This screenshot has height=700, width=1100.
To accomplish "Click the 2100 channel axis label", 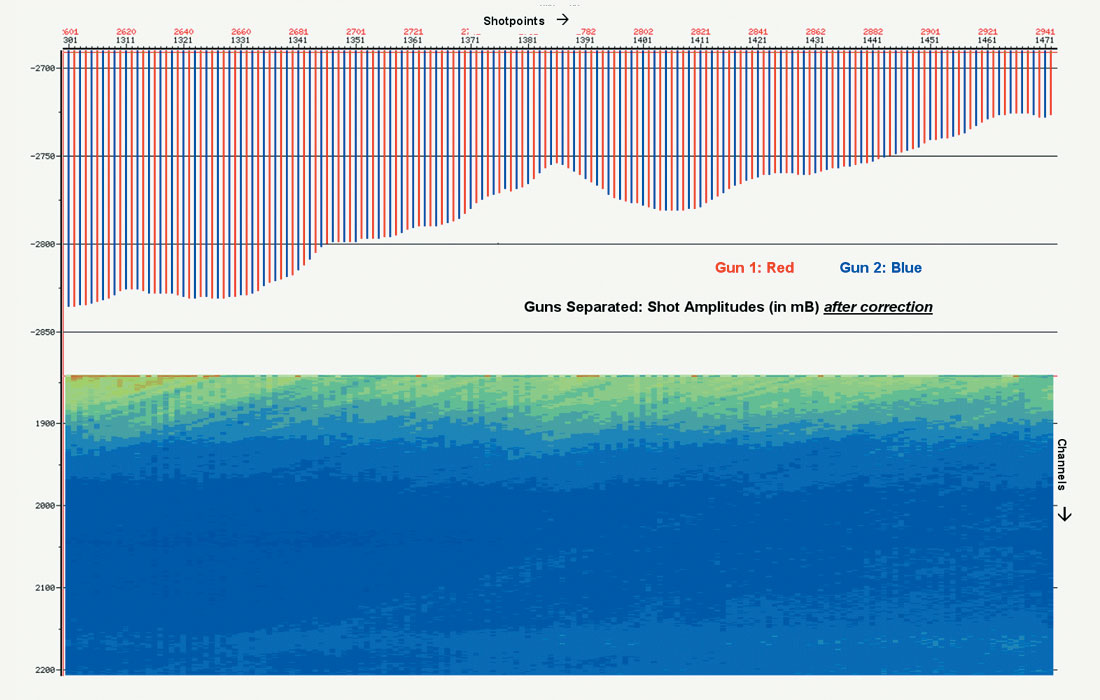I will 45,588.
